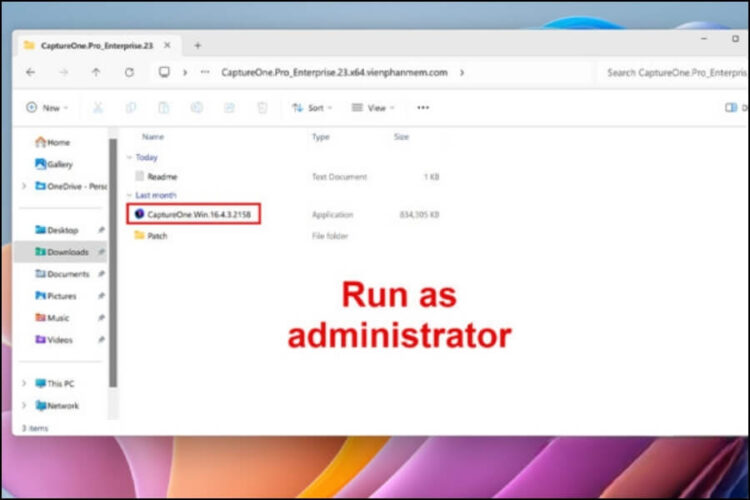Collapse the Last month group
Image resolution: width=750 pixels, height=500 pixels.
(x=129, y=195)
